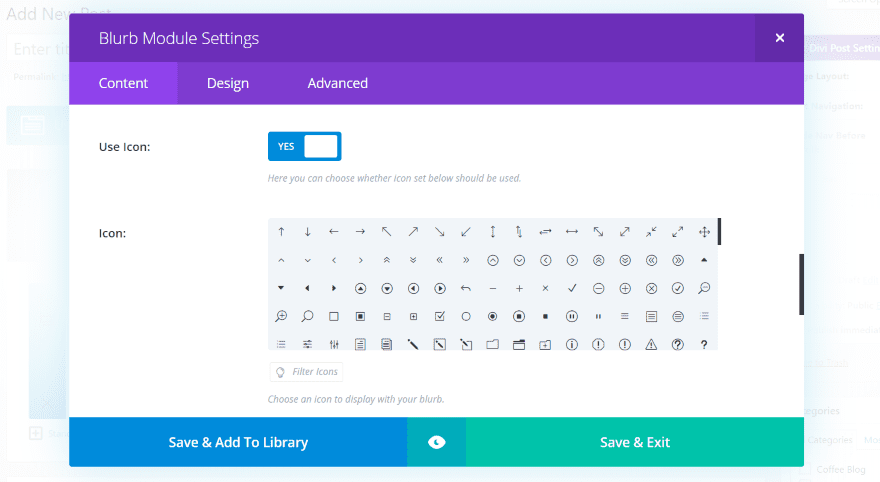Toggle the Use Icon switch
880x482 pixels.
(304, 146)
